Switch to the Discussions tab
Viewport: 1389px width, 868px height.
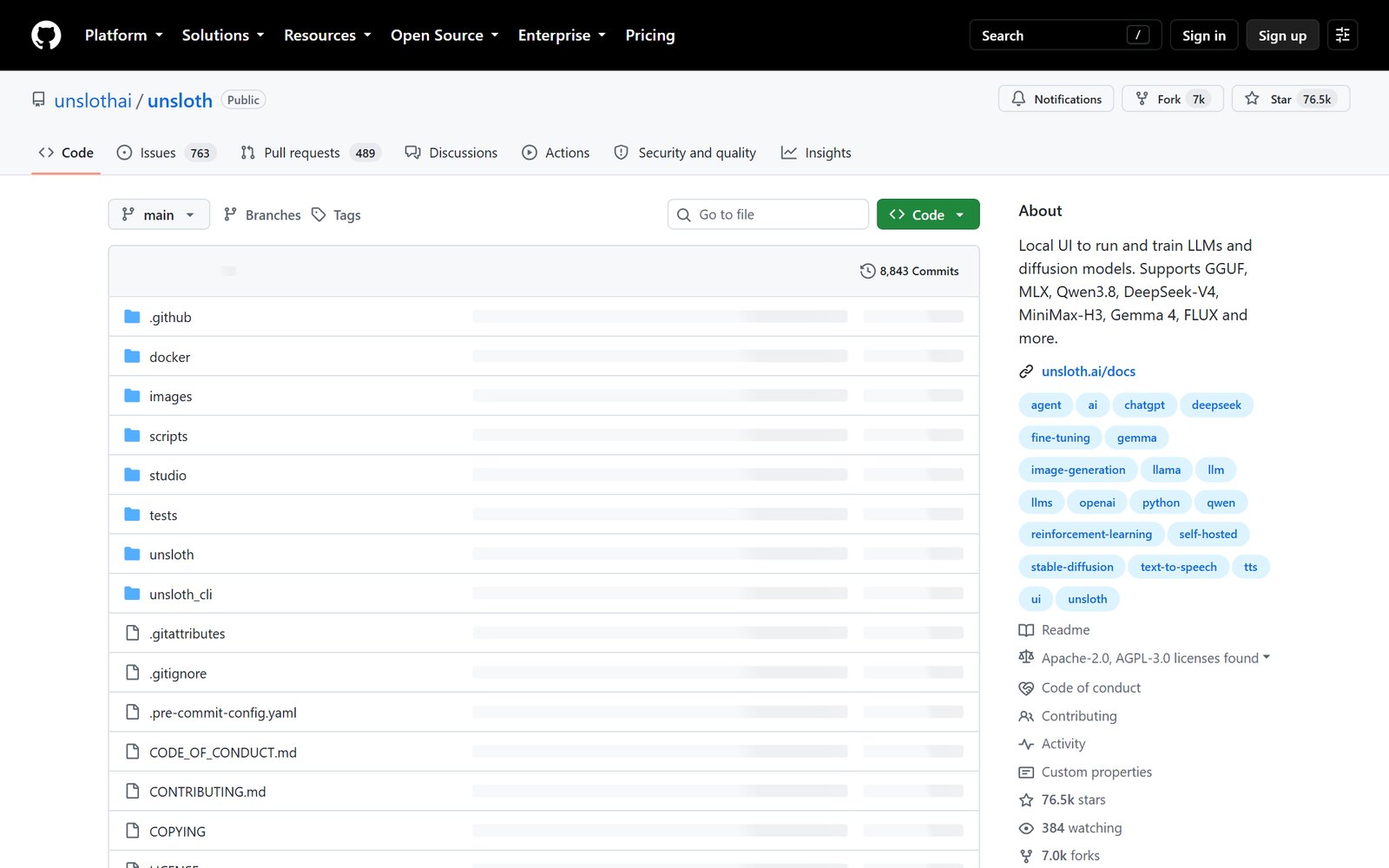coord(451,153)
